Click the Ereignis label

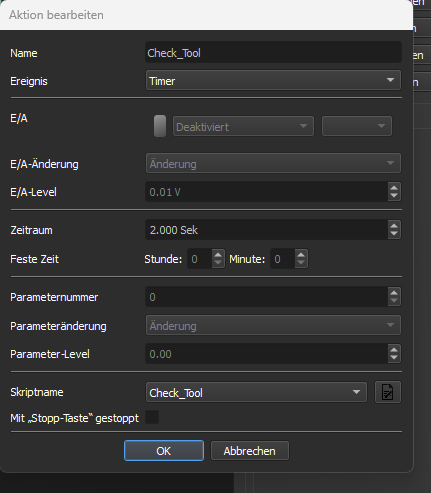[x=29, y=81]
